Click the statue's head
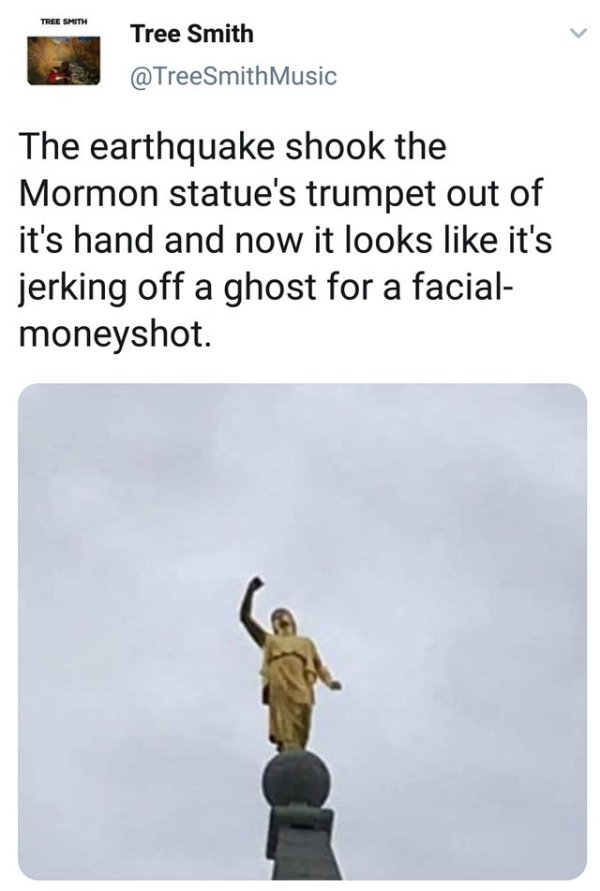This screenshot has width=600, height=891. [x=282, y=619]
